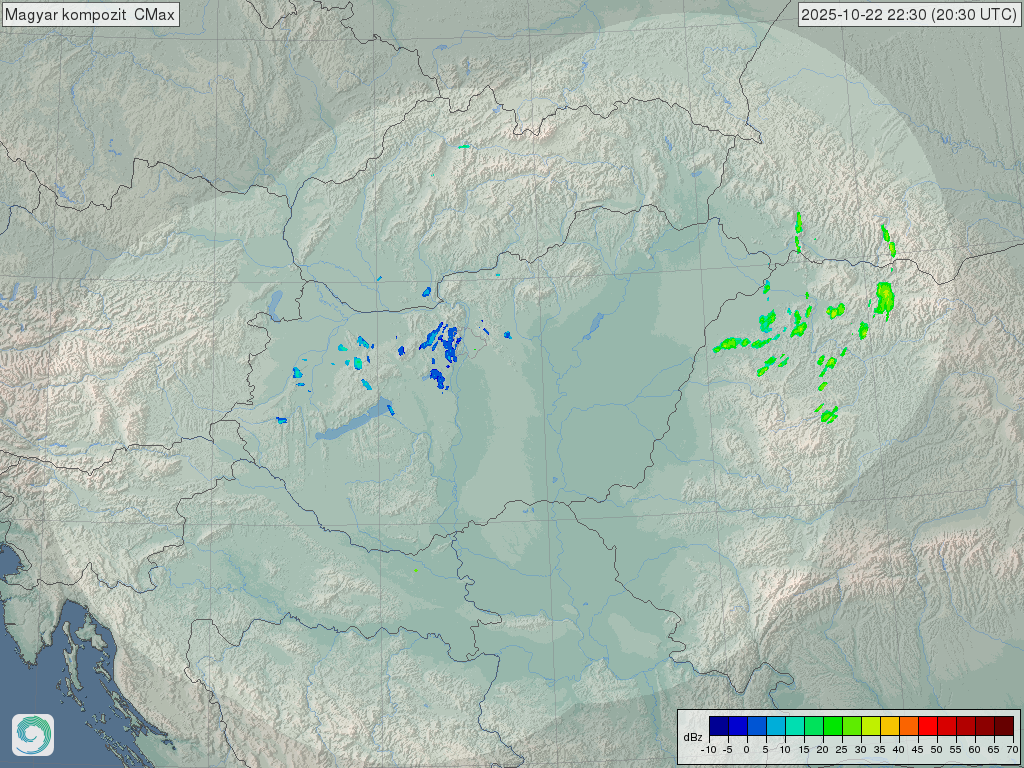Select the dark navy -10 to -5 swatch
Image resolution: width=1024 pixels, height=768 pixels.
[x=719, y=726]
